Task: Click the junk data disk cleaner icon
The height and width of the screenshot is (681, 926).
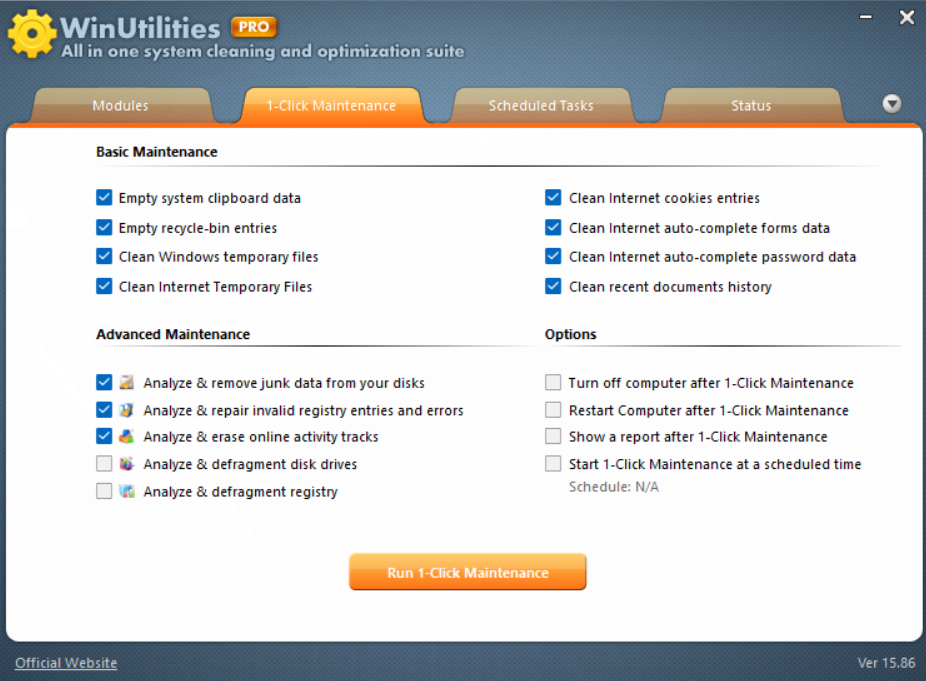Action: pos(126,382)
